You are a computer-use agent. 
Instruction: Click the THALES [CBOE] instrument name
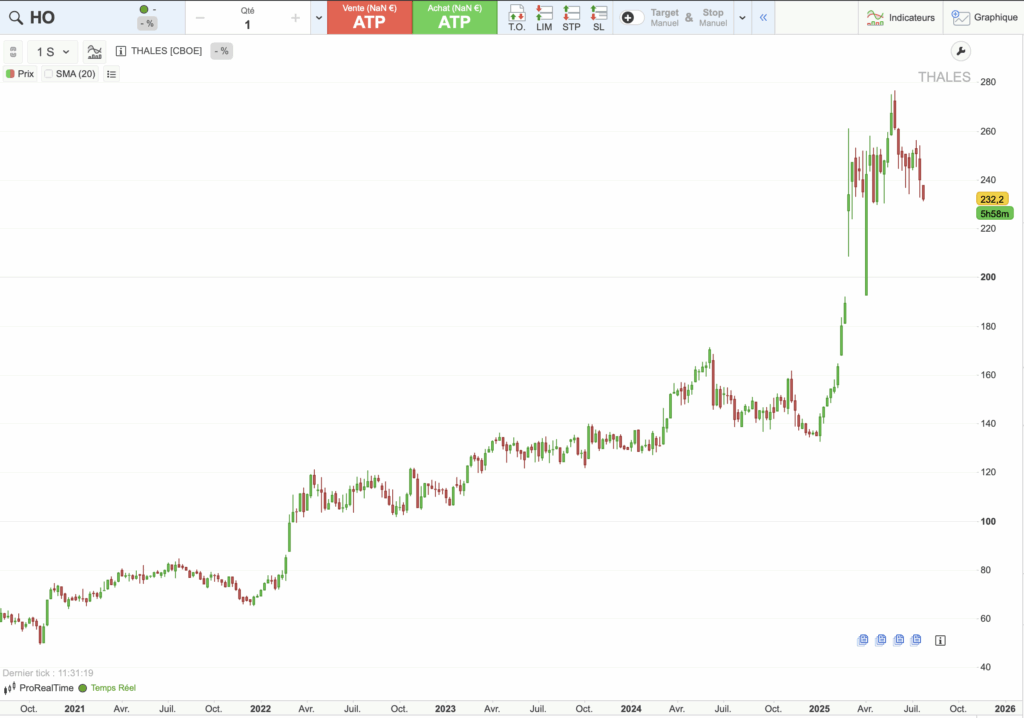(167, 51)
